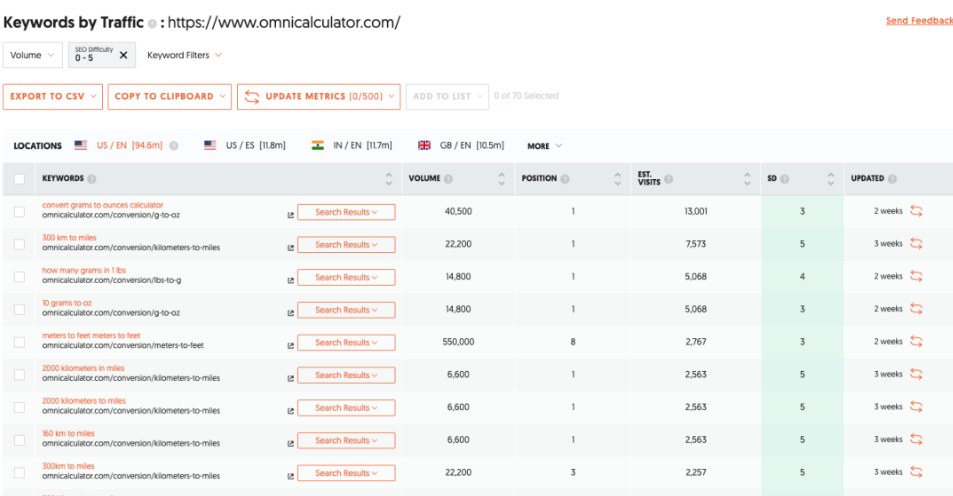The image size is (953, 496).
Task: Open external link icon for '2000 kilometers in miles'
Action: (x=291, y=379)
